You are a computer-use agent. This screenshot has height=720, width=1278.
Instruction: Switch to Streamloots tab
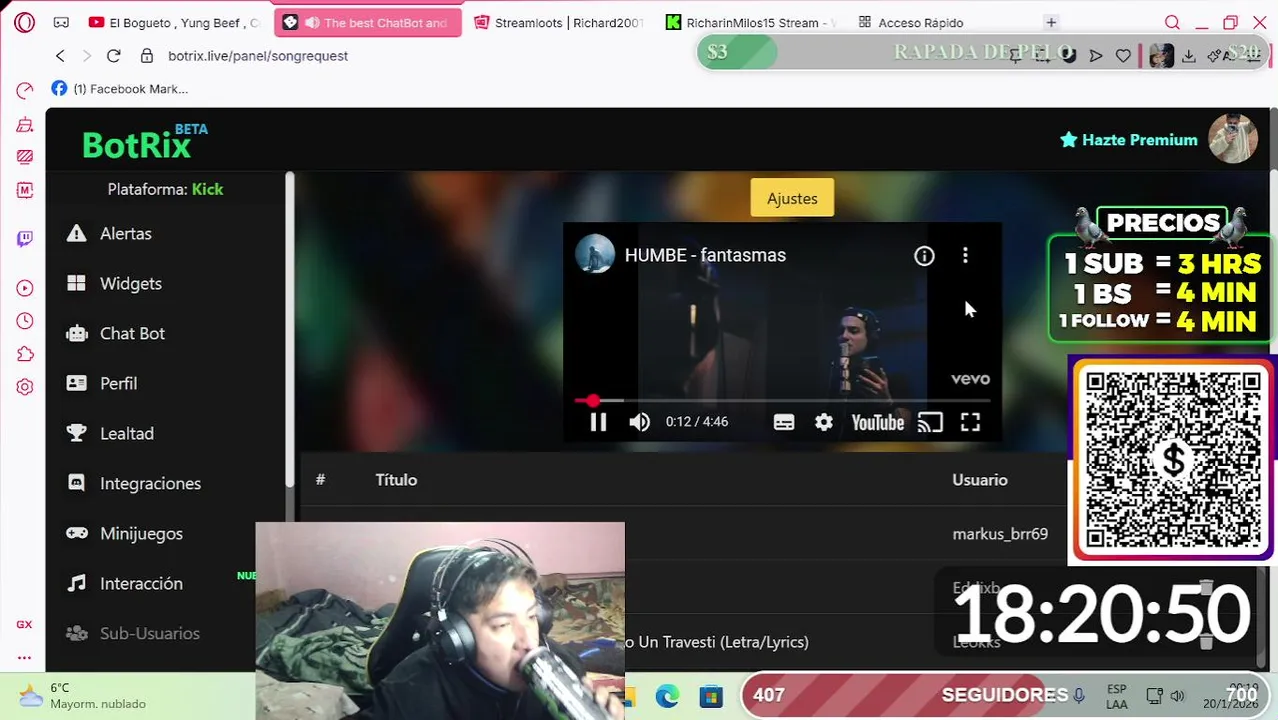(560, 22)
